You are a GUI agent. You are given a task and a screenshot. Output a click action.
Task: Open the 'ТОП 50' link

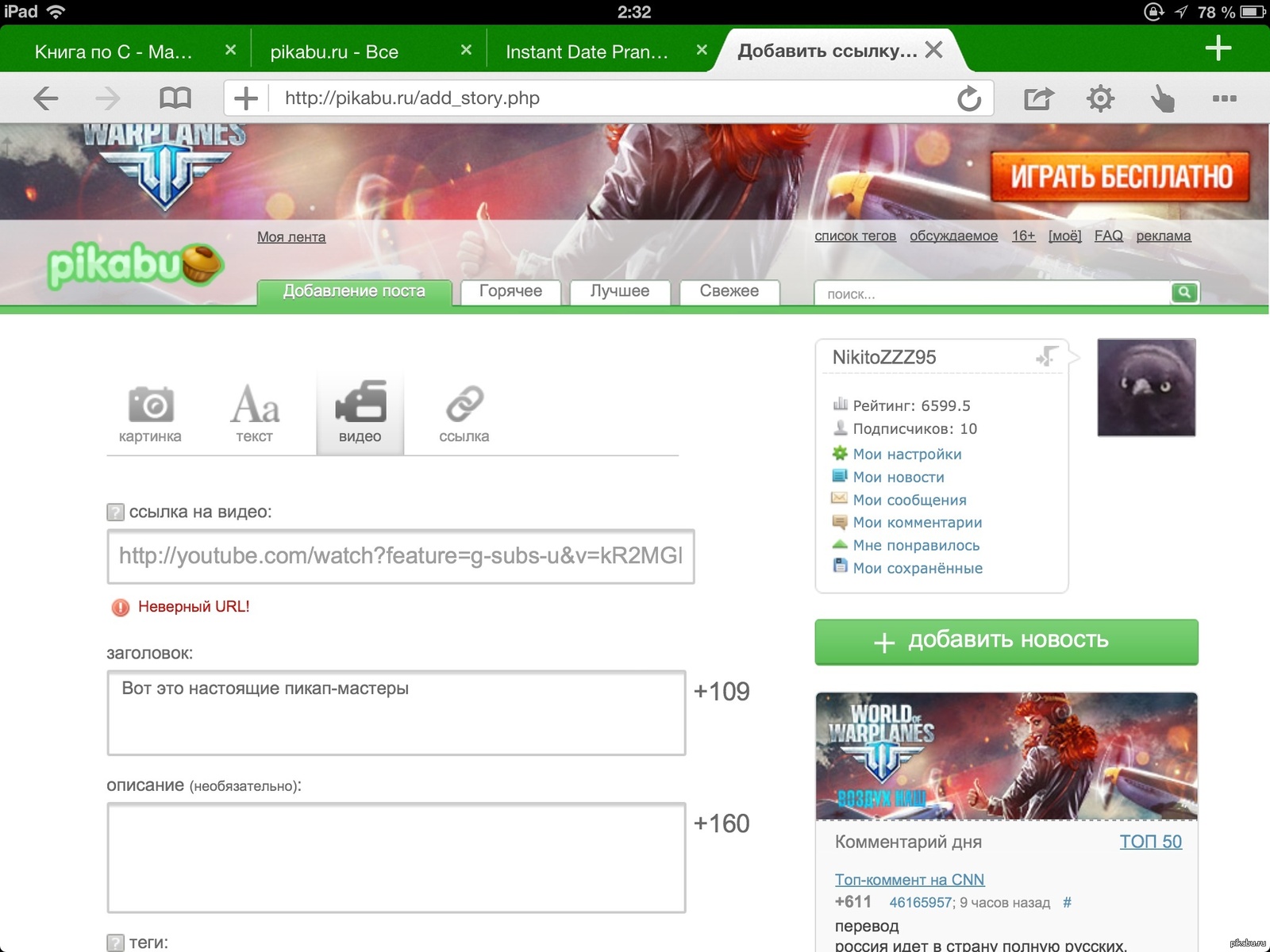[1150, 842]
